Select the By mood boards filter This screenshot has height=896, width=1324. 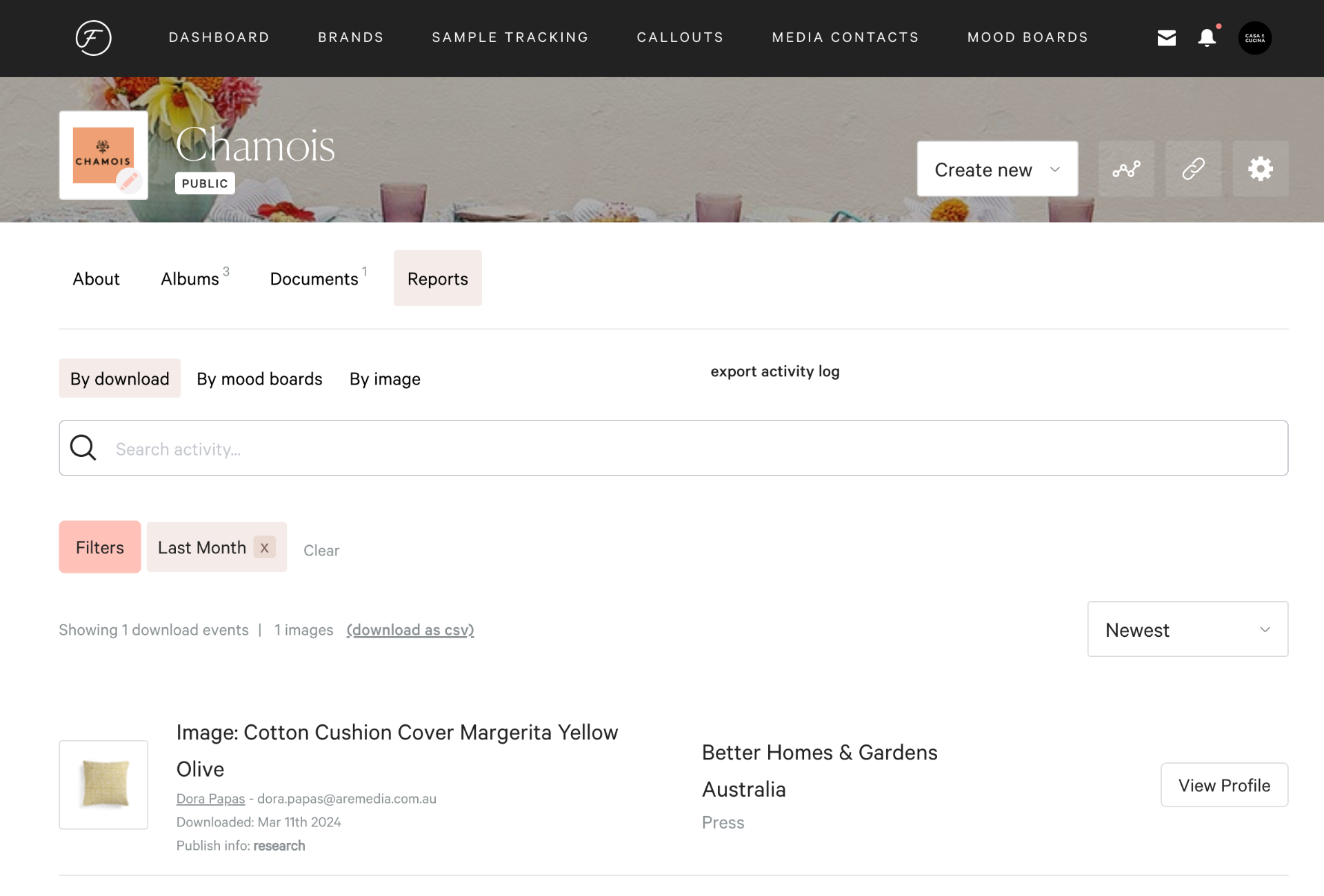(259, 378)
